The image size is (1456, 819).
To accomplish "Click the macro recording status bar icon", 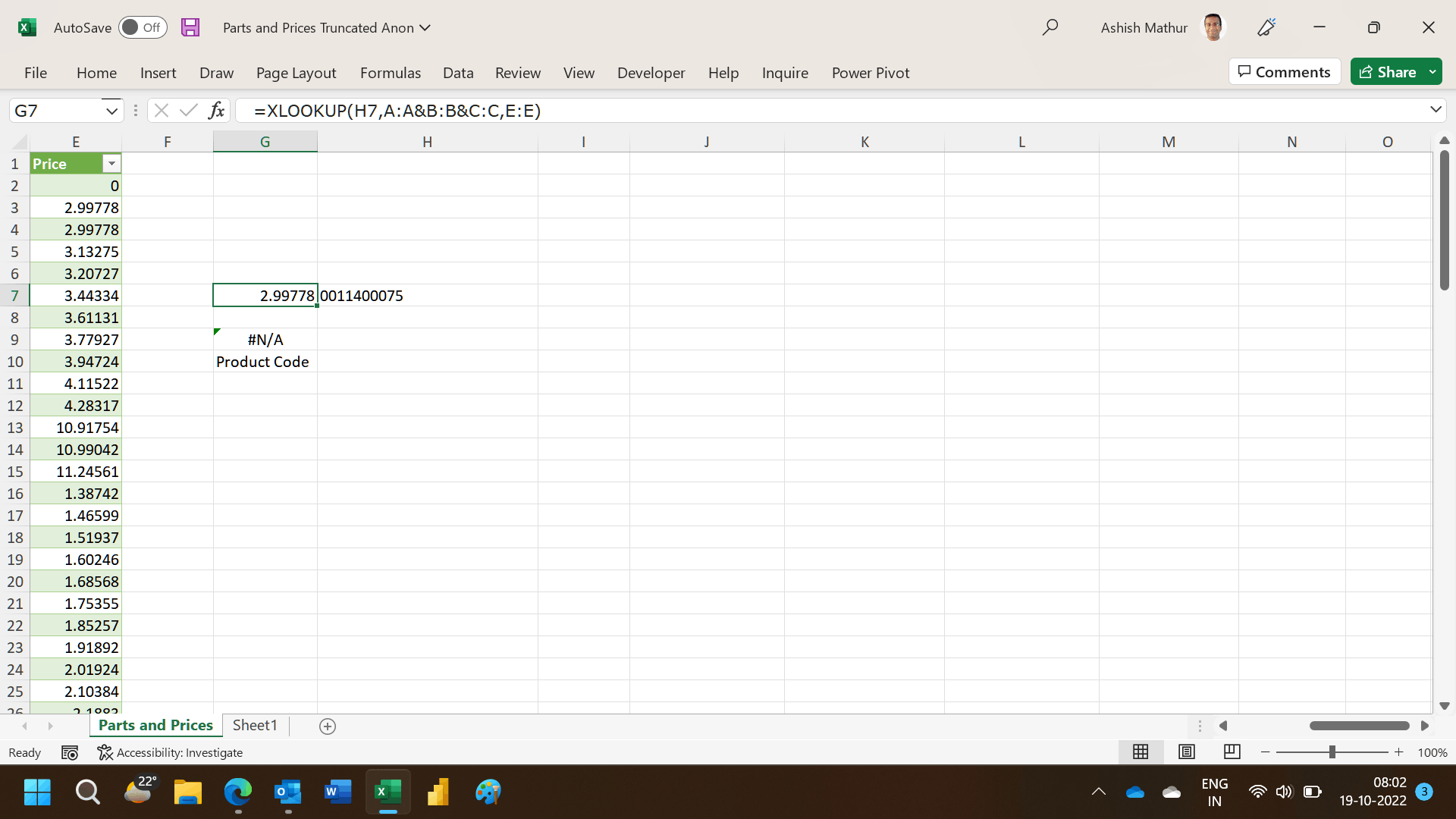I will pos(70,752).
